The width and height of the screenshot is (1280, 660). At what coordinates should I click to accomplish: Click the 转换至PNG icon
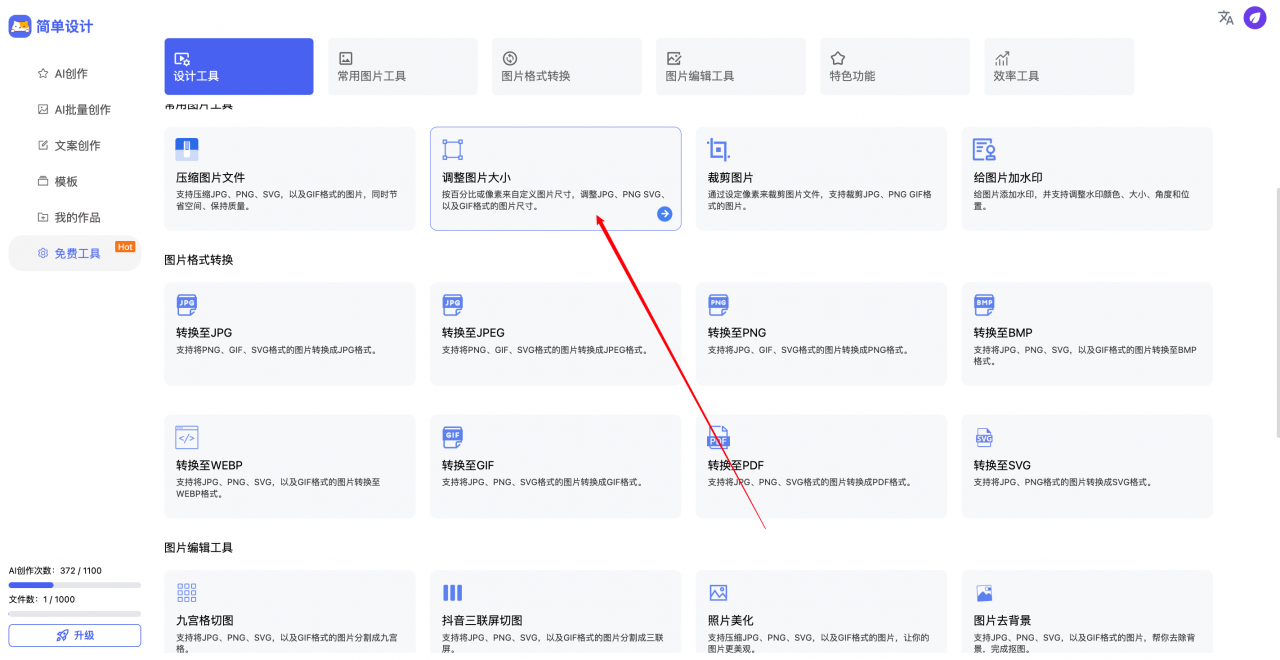(718, 304)
